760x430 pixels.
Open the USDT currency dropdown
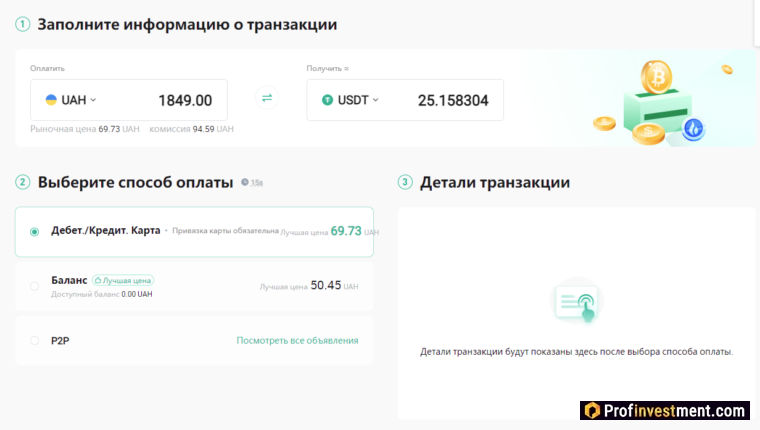(350, 100)
